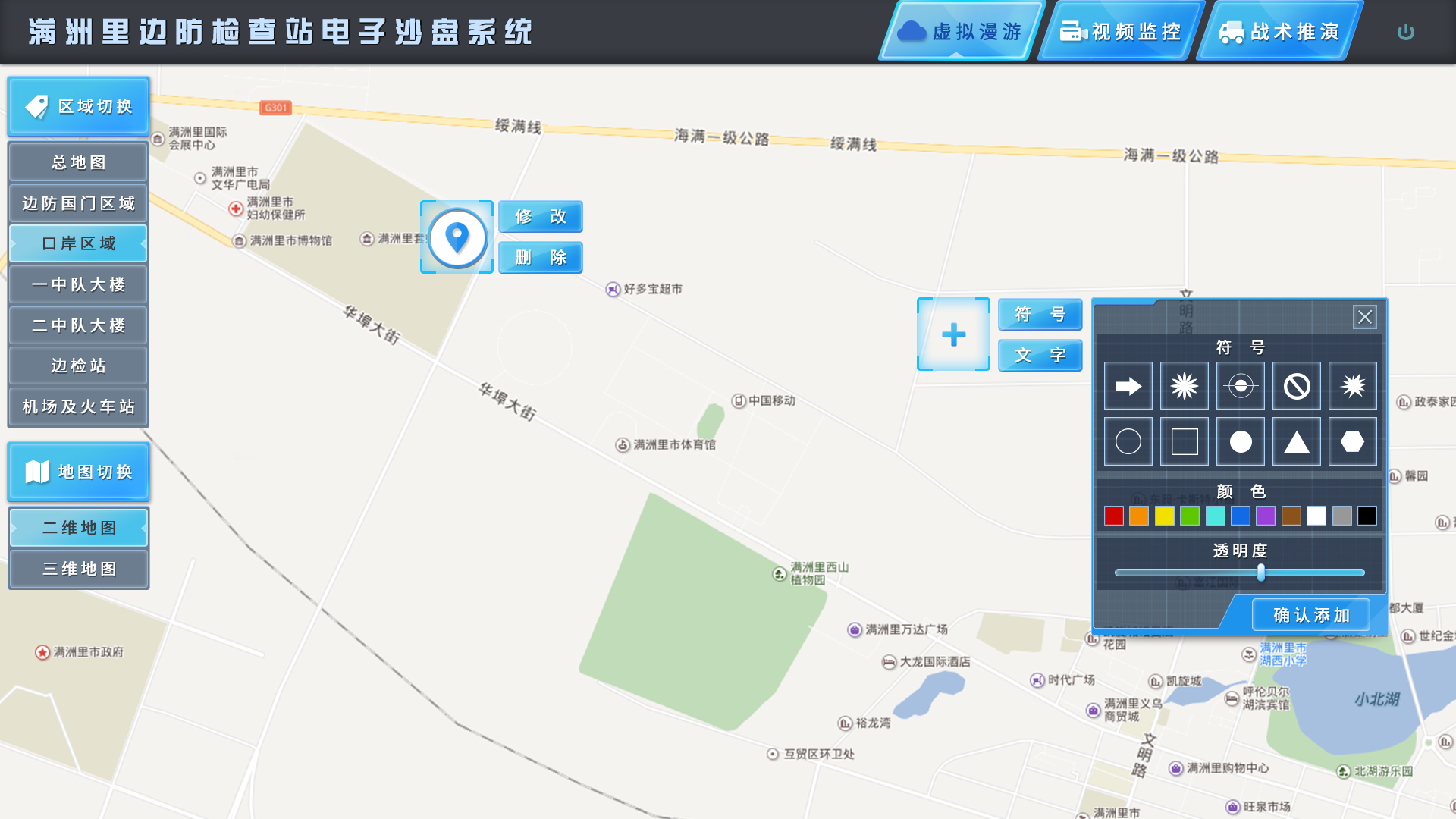Image resolution: width=1456 pixels, height=819 pixels.
Task: Select the white hexagon symbol
Action: coord(1353,441)
